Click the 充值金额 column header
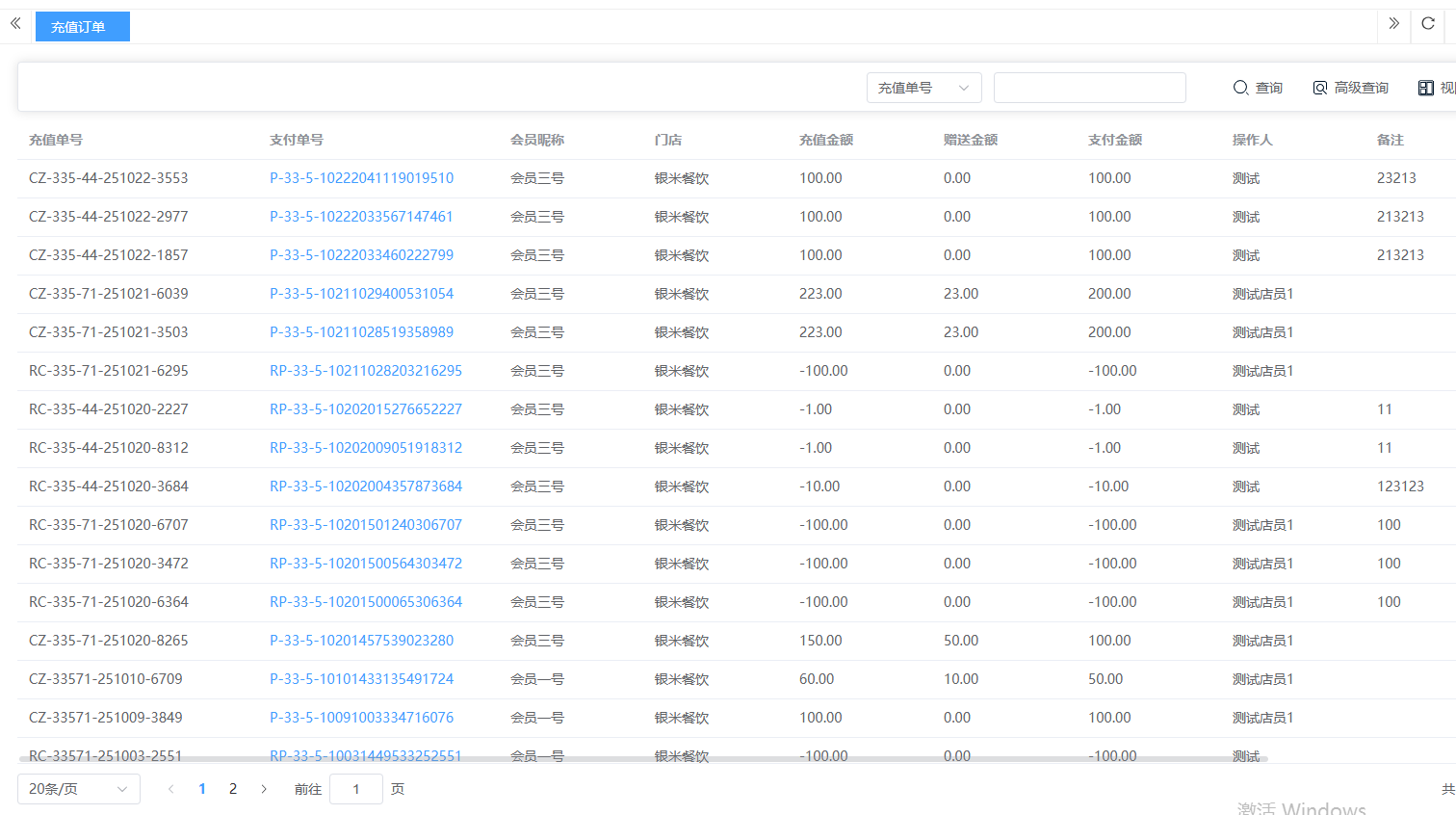The width and height of the screenshot is (1456, 815). click(825, 140)
